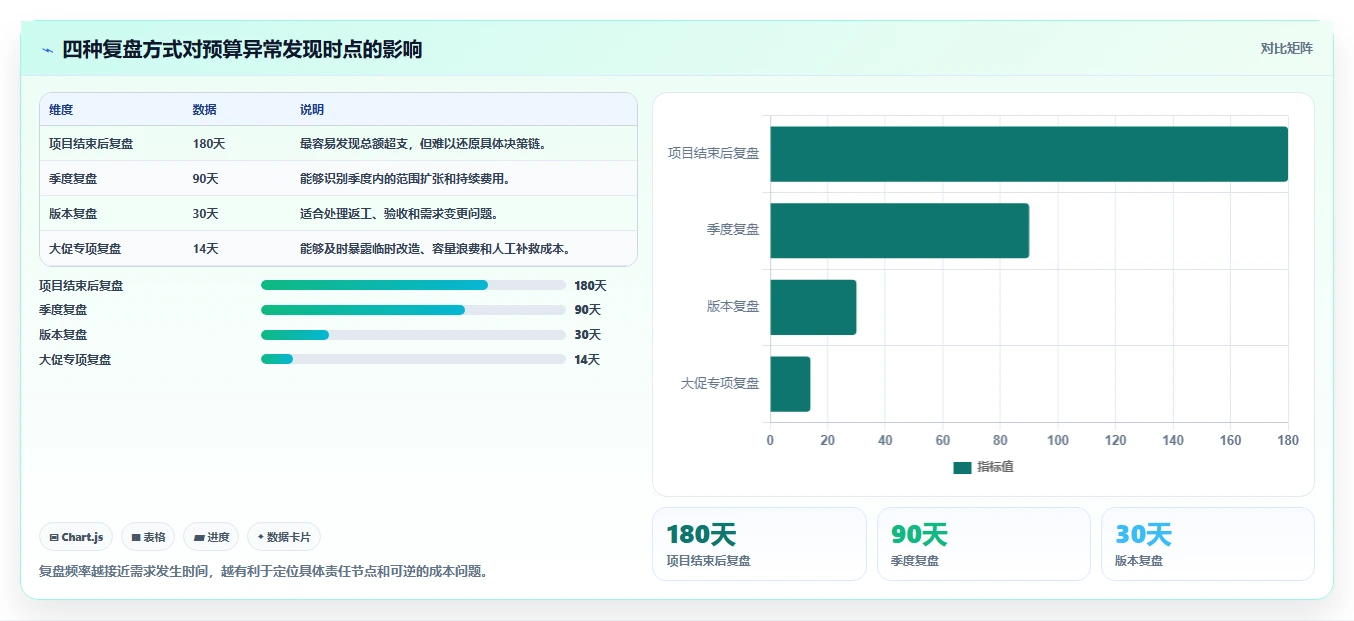Screen dimensions: 1354x621
Task: Click table cell 版本复盘
Action: tap(73, 214)
